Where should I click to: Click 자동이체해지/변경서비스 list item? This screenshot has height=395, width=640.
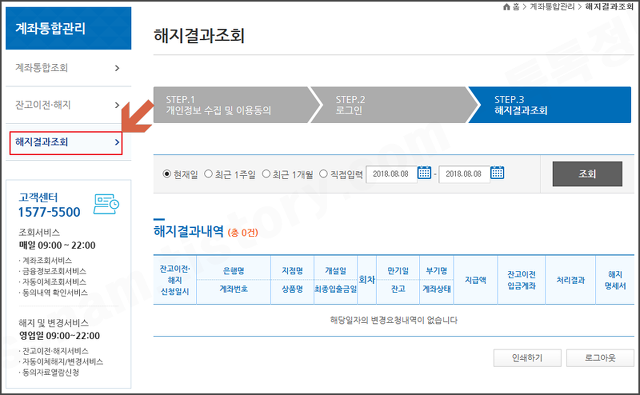(62, 362)
